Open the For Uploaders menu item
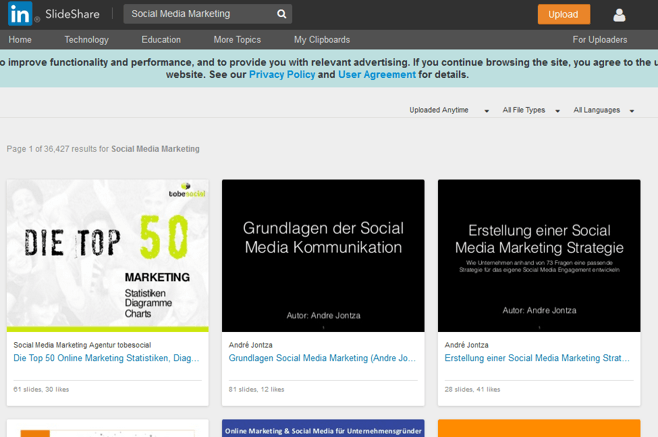 pyautogui.click(x=600, y=39)
